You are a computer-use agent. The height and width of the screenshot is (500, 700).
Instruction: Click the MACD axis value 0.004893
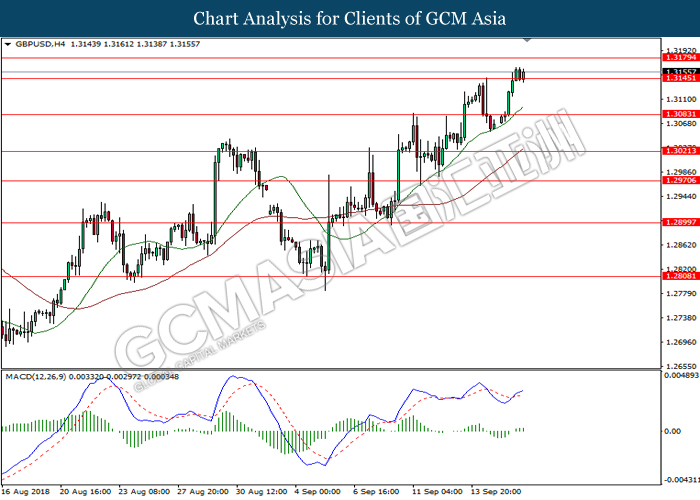tap(682, 375)
